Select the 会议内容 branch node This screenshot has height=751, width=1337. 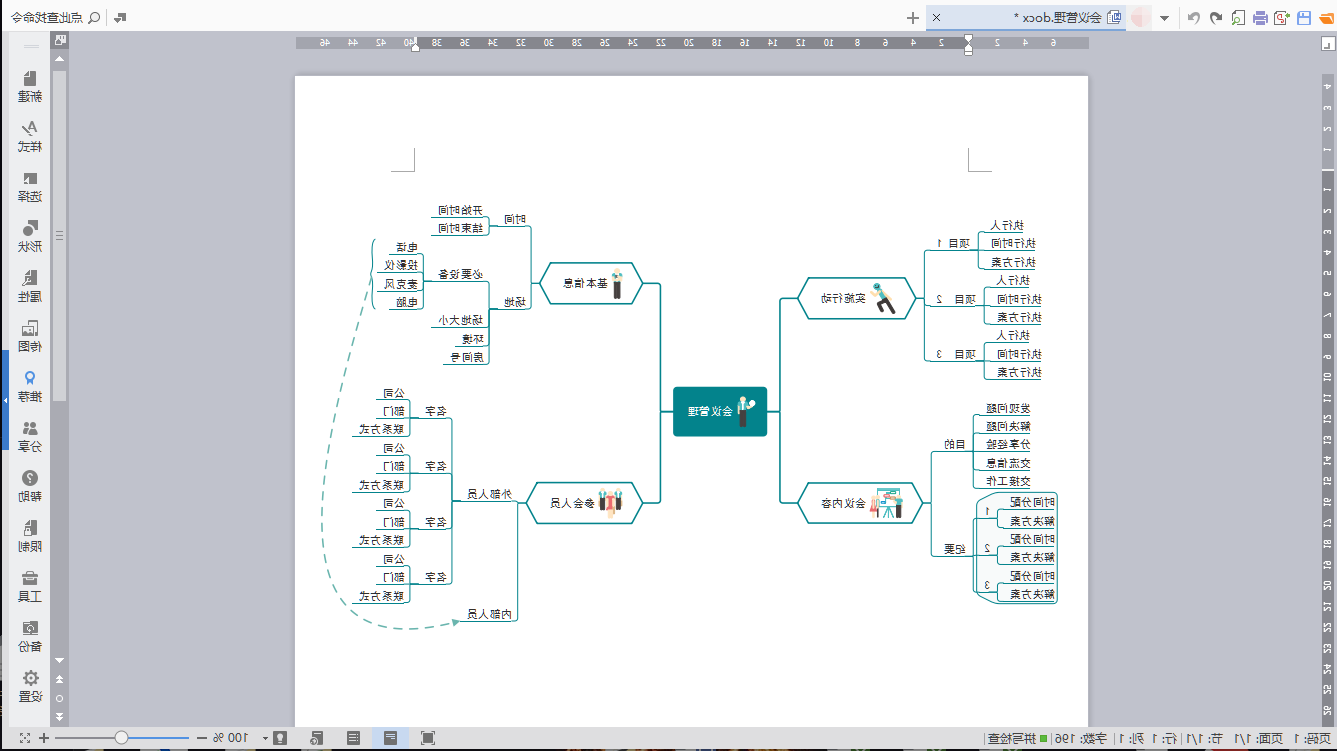(860, 503)
